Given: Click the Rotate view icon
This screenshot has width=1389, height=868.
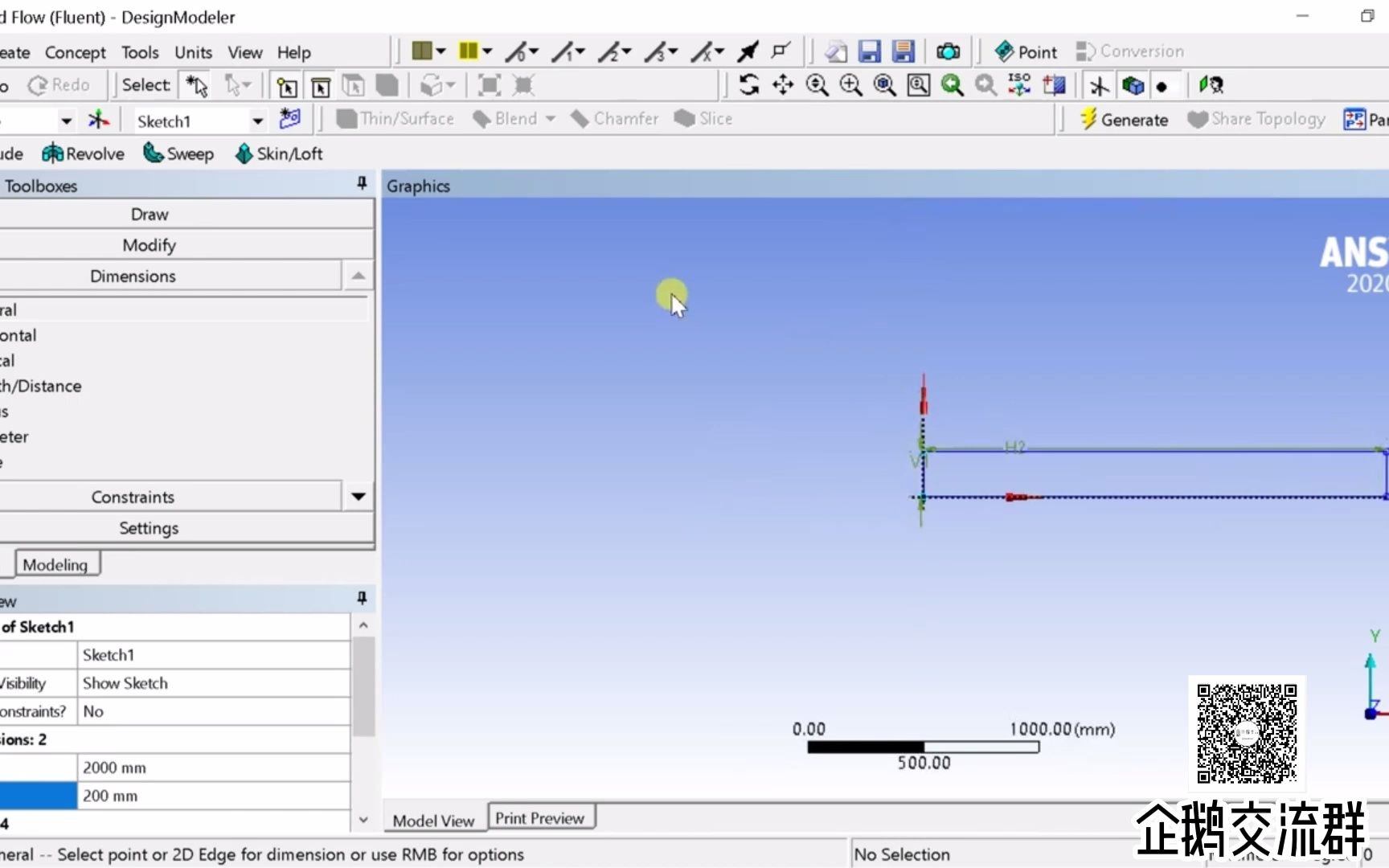Looking at the screenshot, I should pos(749,85).
